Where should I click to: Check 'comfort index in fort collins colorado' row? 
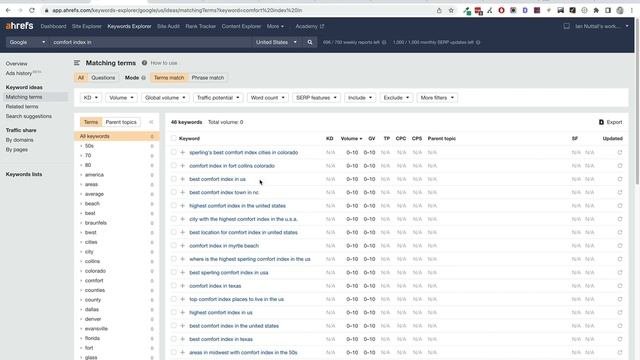tap(173, 166)
